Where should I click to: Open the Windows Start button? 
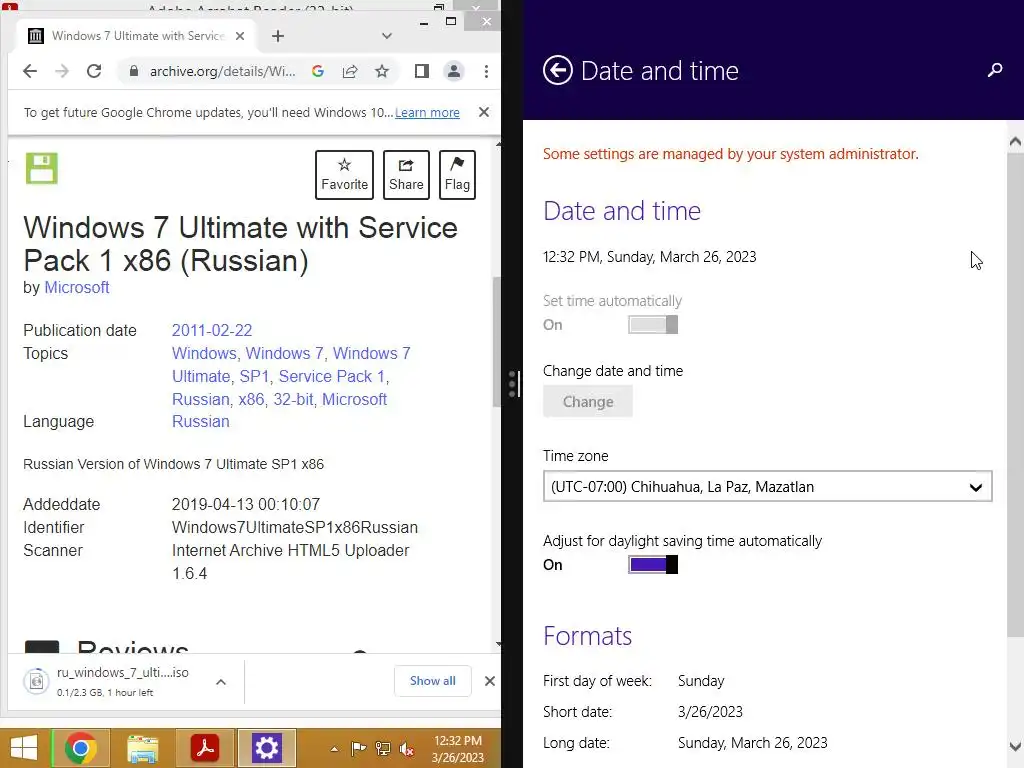24,748
